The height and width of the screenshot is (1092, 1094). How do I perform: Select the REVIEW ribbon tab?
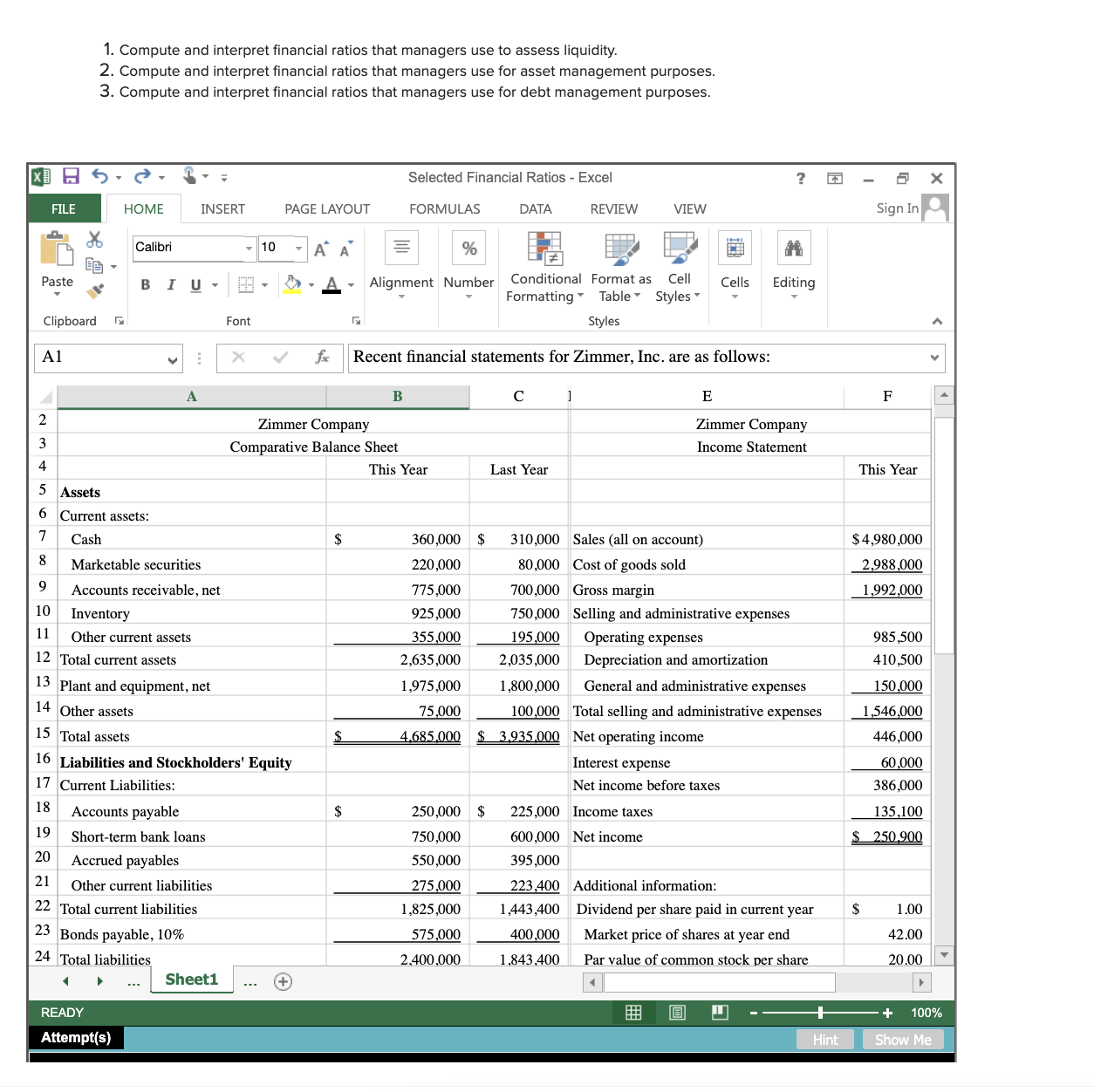click(614, 208)
